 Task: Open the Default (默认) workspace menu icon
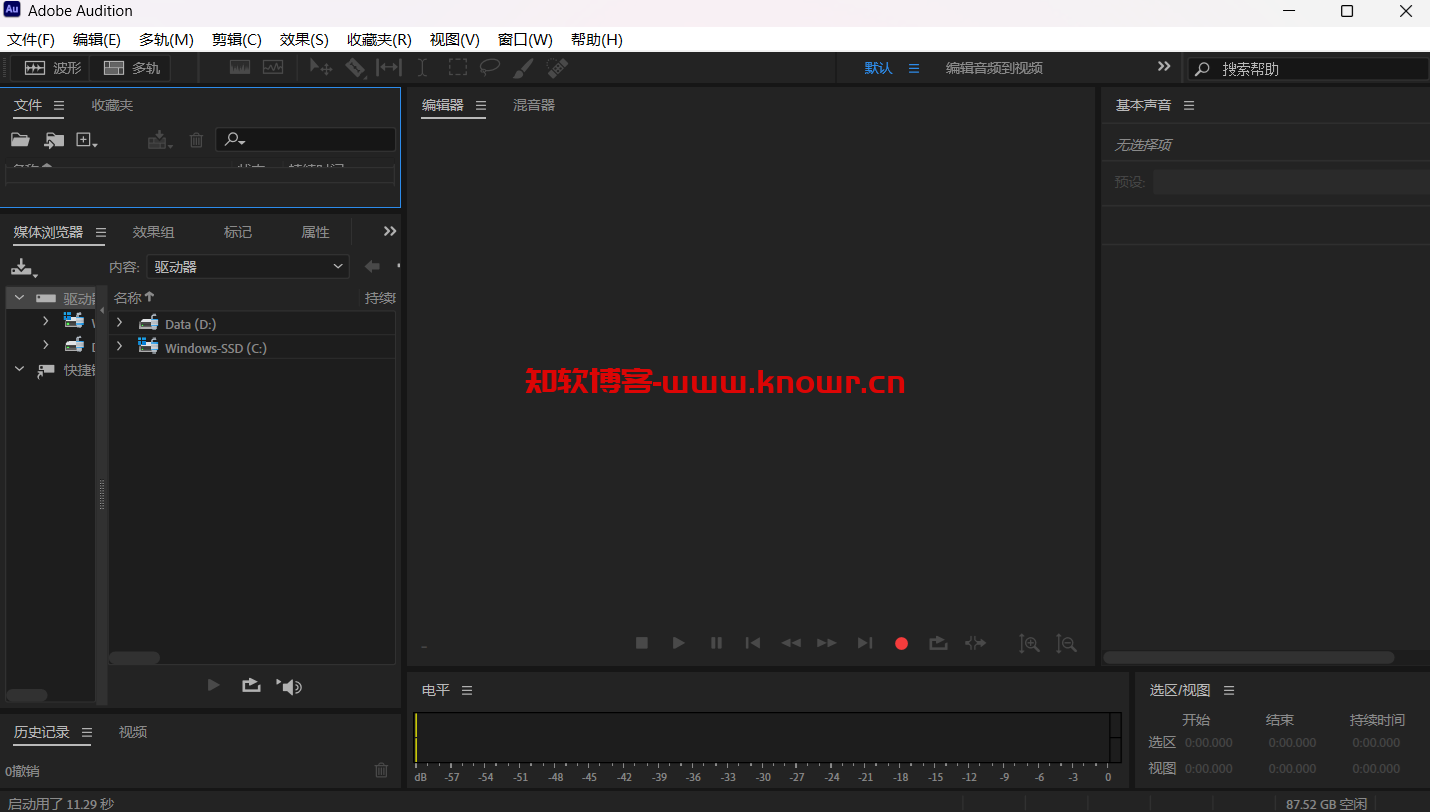click(x=913, y=68)
